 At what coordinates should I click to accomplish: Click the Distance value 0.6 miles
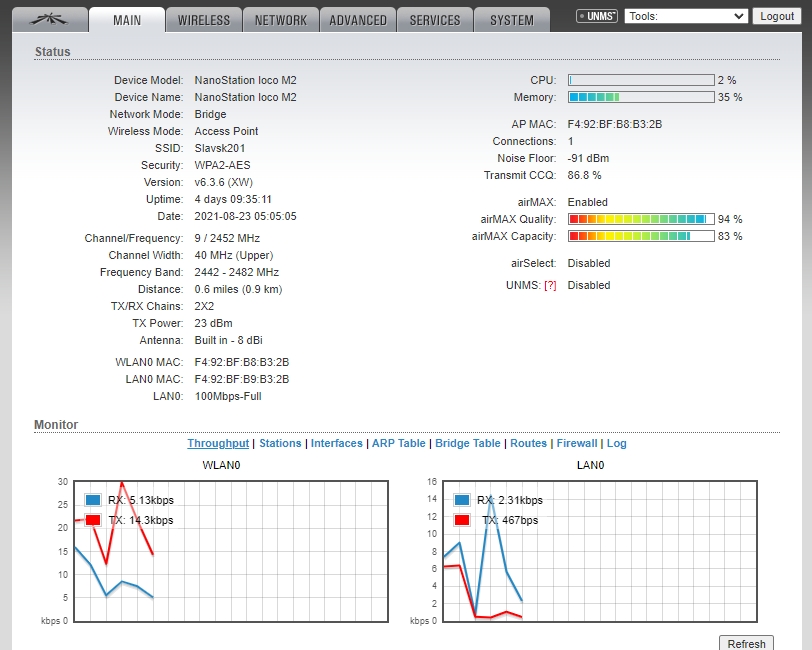pos(238,289)
